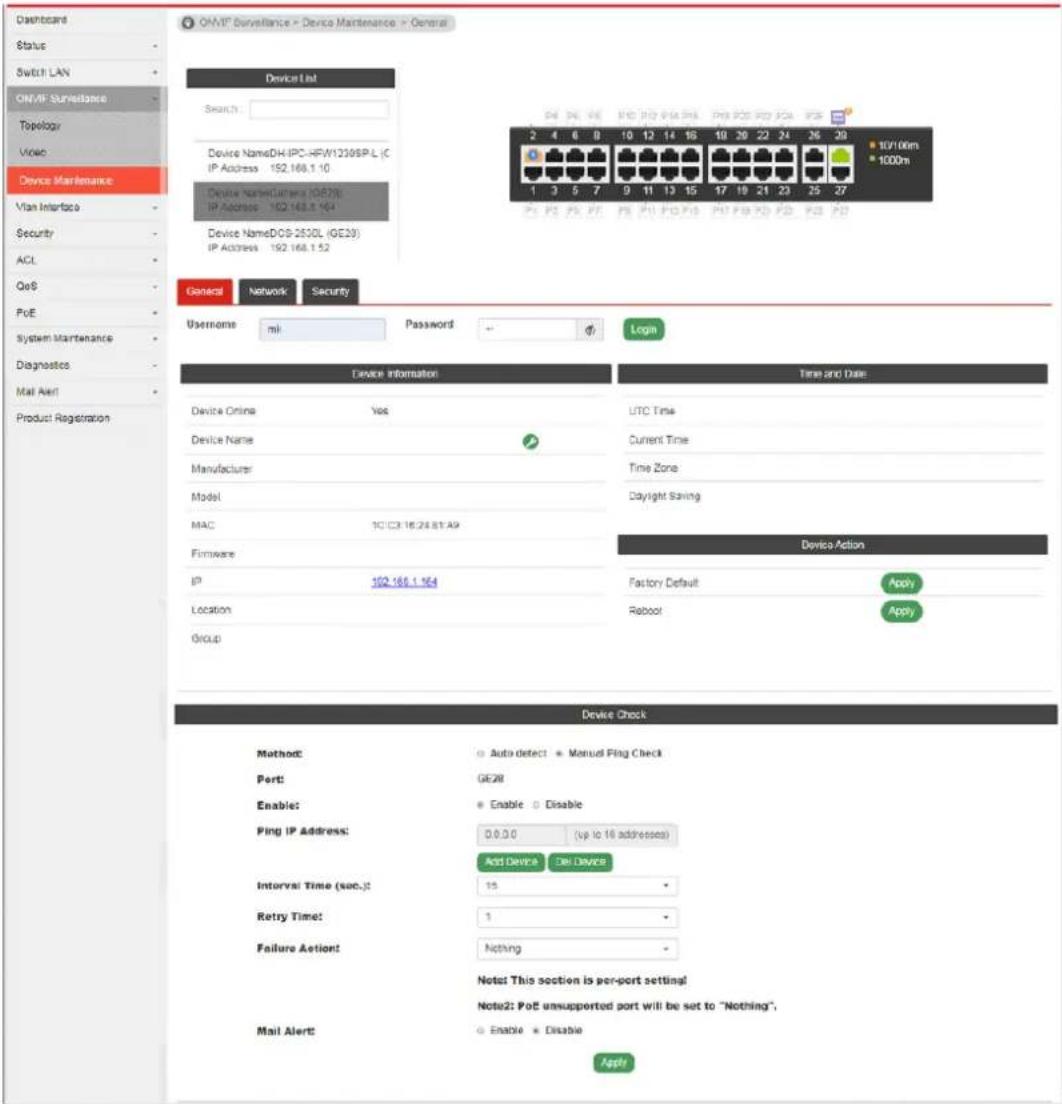Click the Del Device button

(580, 862)
